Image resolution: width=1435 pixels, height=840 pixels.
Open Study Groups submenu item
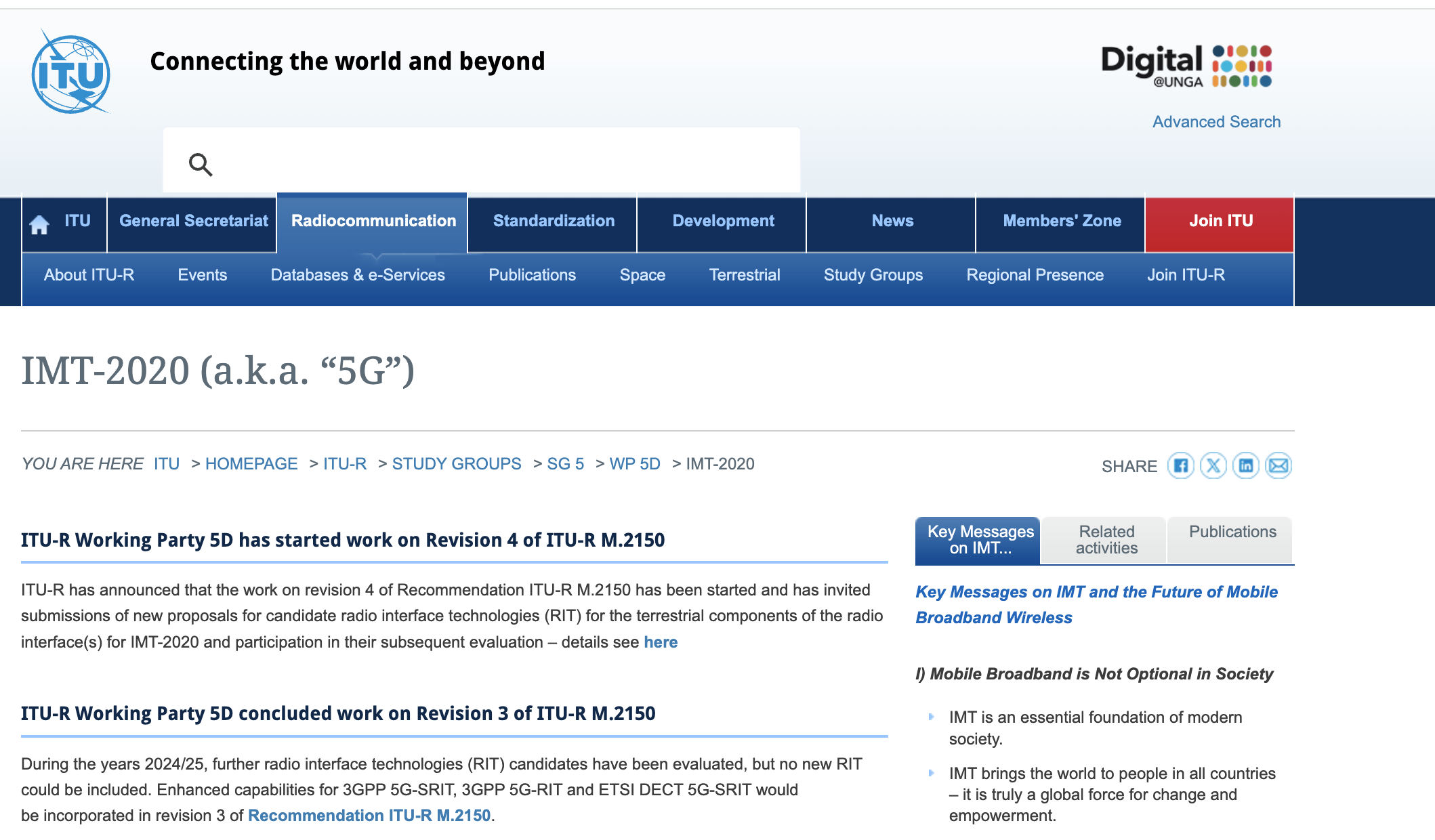pos(873,275)
